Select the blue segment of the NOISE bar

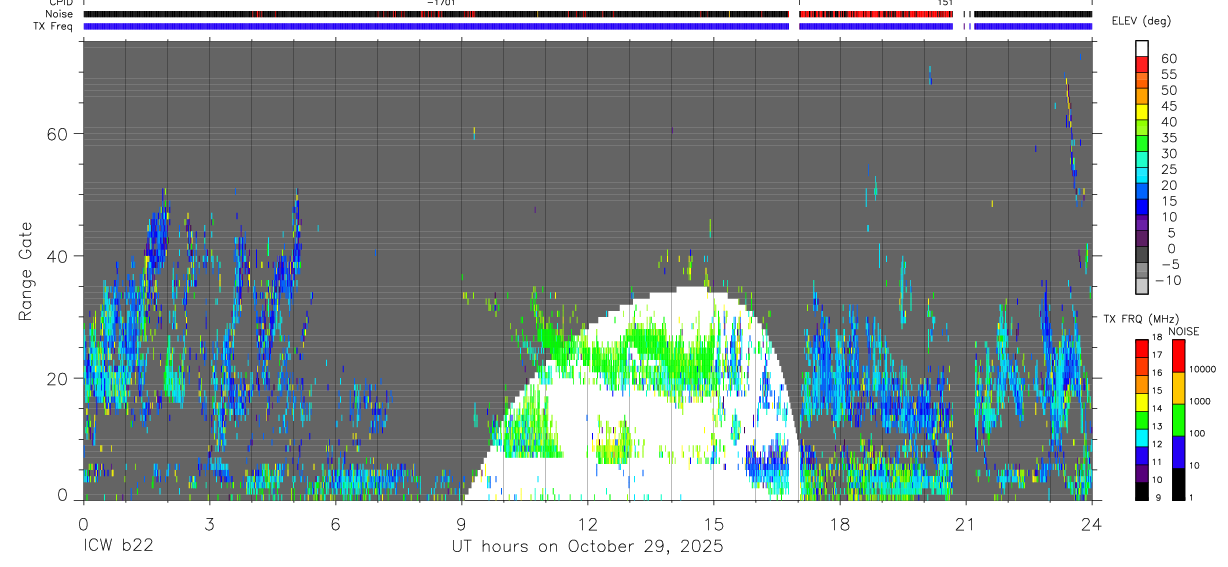pos(1179,451)
